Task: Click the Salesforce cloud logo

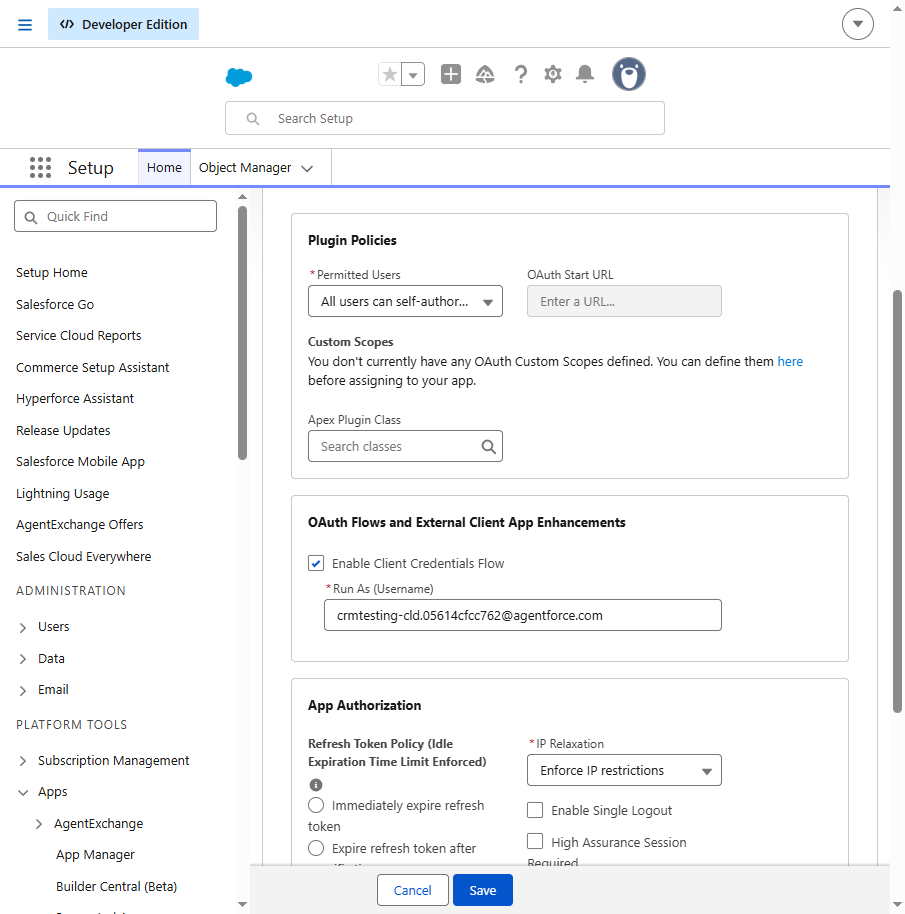Action: (239, 76)
